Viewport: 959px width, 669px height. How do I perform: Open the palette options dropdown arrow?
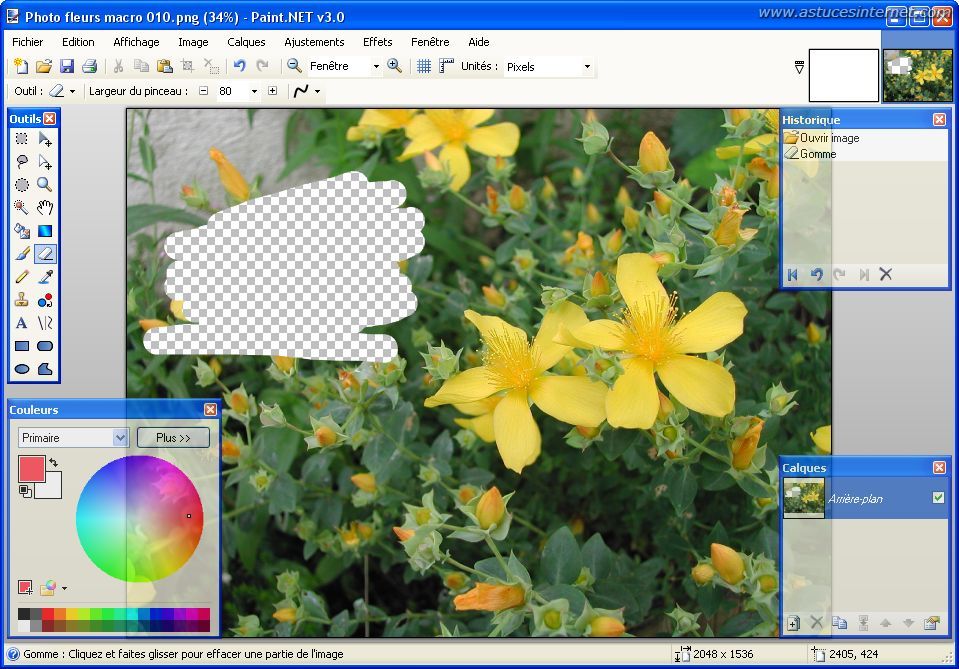(64, 588)
